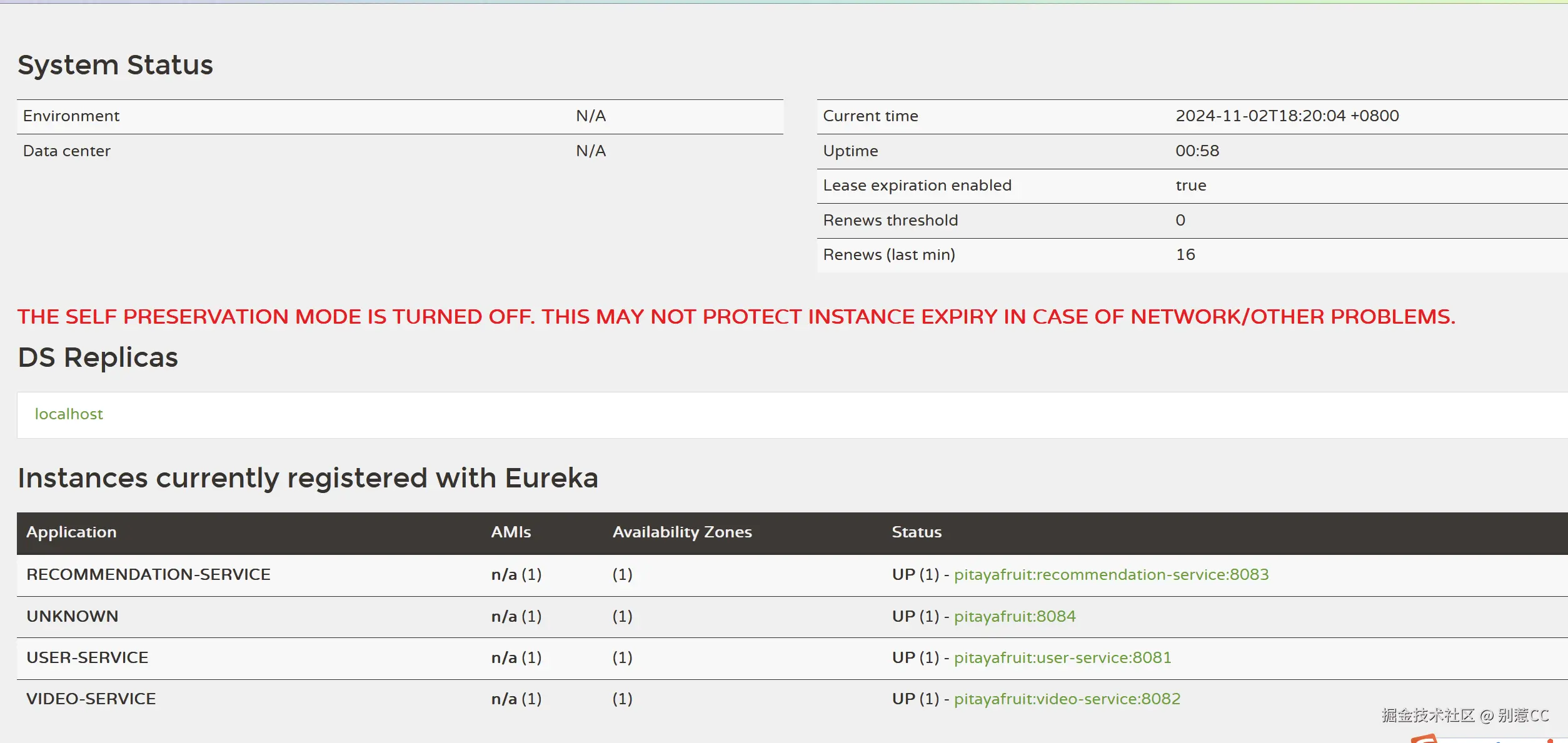Open the localhost replica link

(69, 414)
